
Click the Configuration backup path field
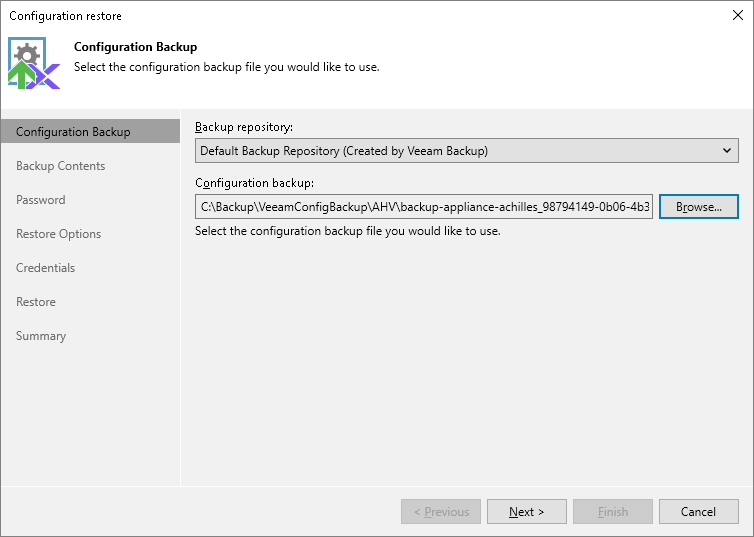(x=424, y=207)
